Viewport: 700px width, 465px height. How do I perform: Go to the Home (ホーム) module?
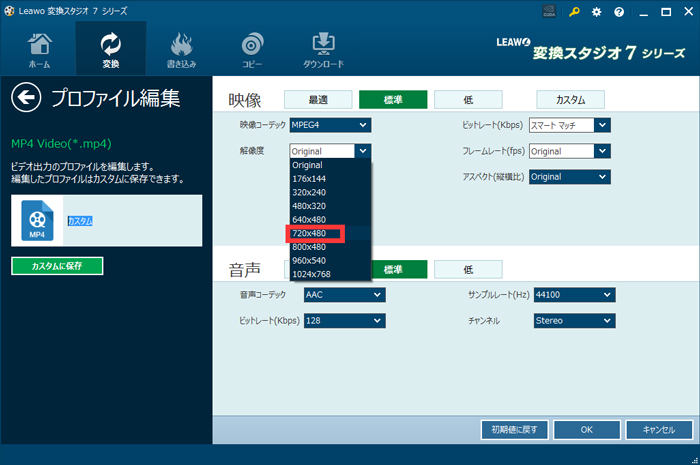[39, 50]
